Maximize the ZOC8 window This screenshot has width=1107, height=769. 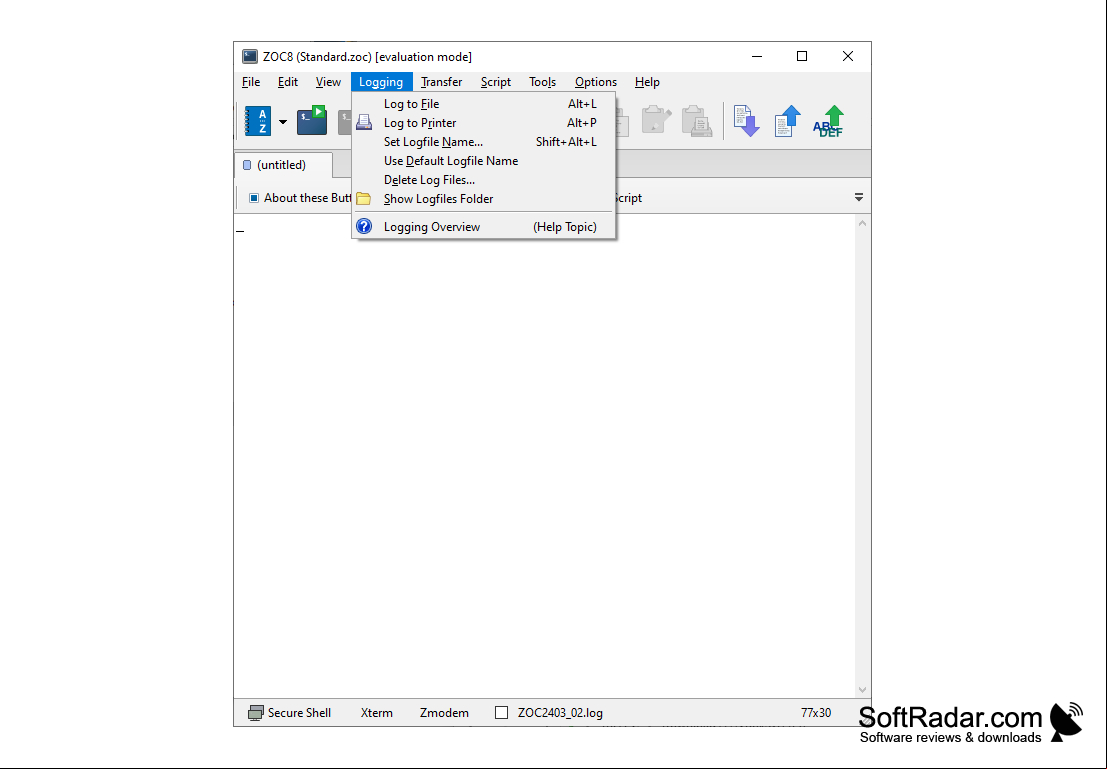802,56
